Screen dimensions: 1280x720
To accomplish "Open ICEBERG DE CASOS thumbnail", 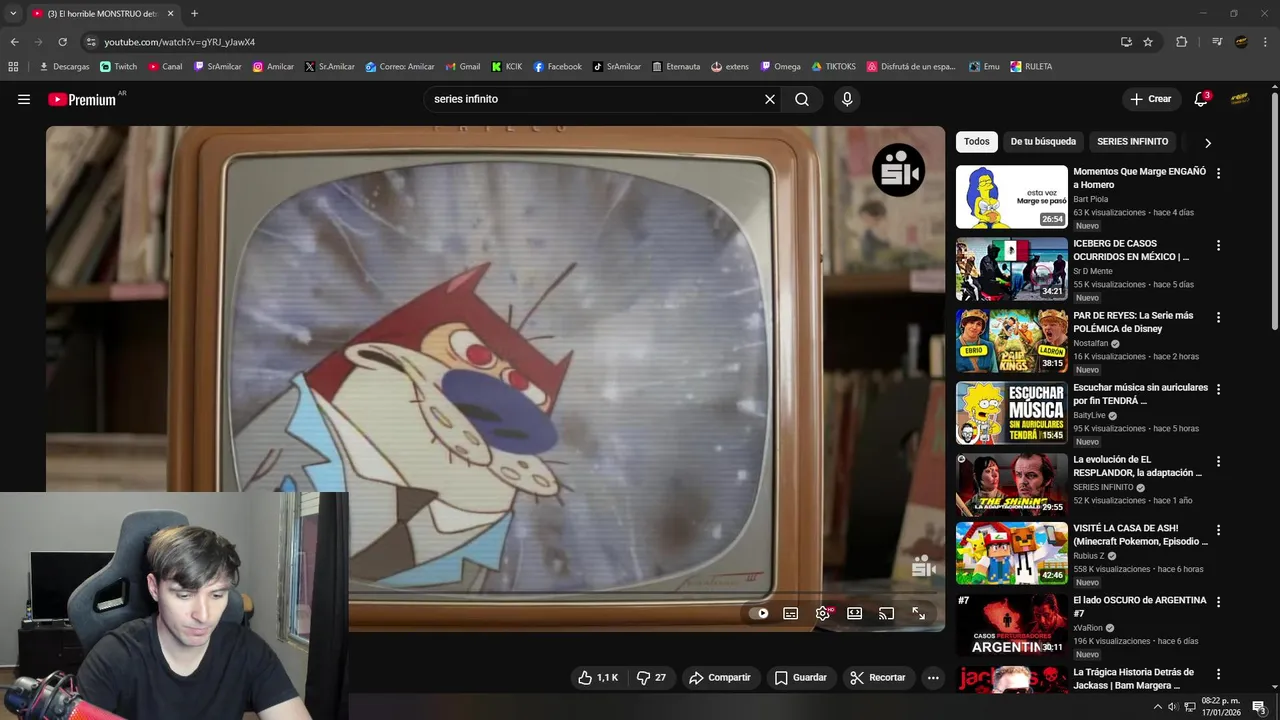I will point(1012,269).
